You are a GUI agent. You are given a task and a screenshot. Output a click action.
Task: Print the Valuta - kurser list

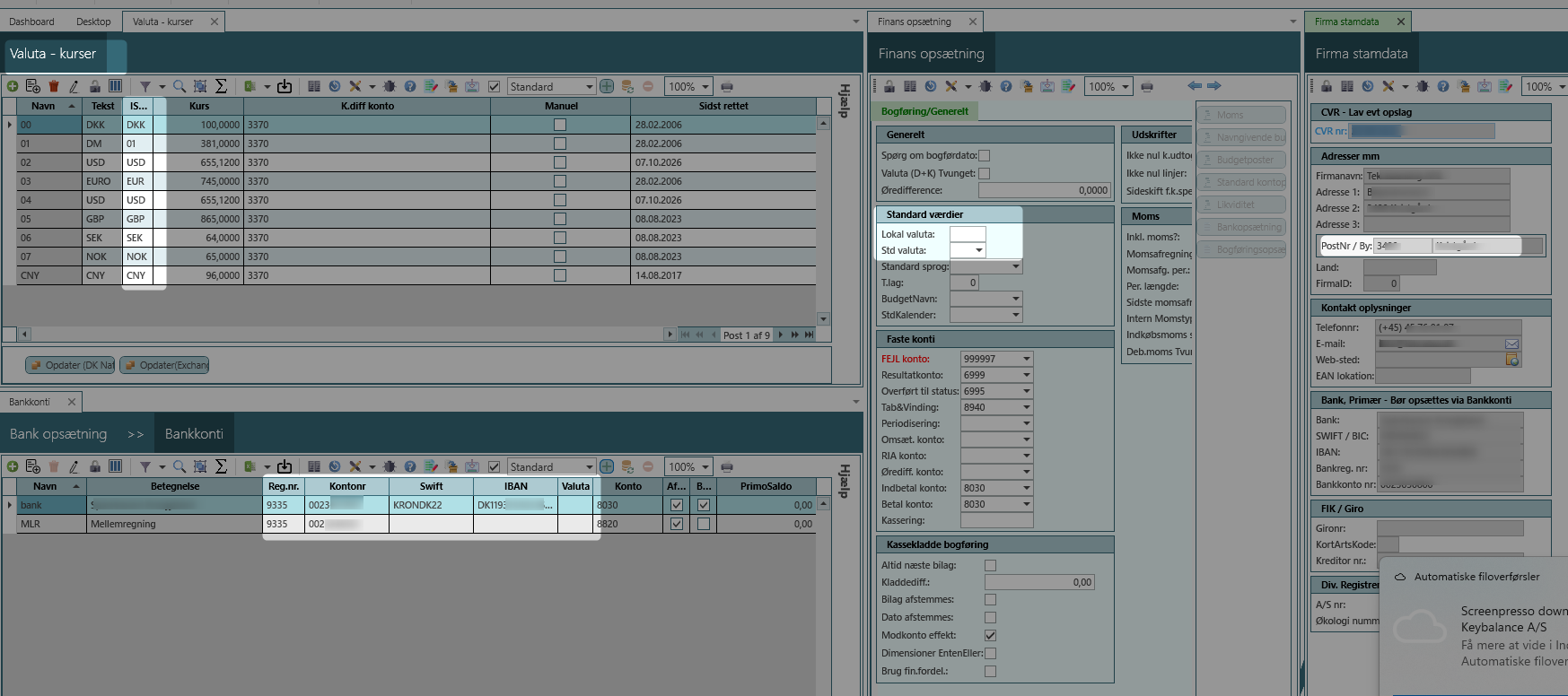tap(727, 86)
